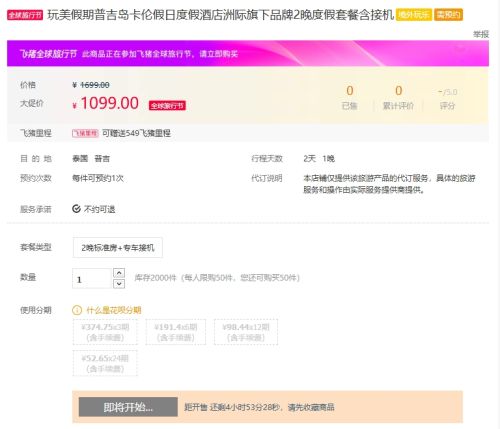Click the quantity increase arrow
The height and width of the screenshot is (429, 500).
click(119, 273)
